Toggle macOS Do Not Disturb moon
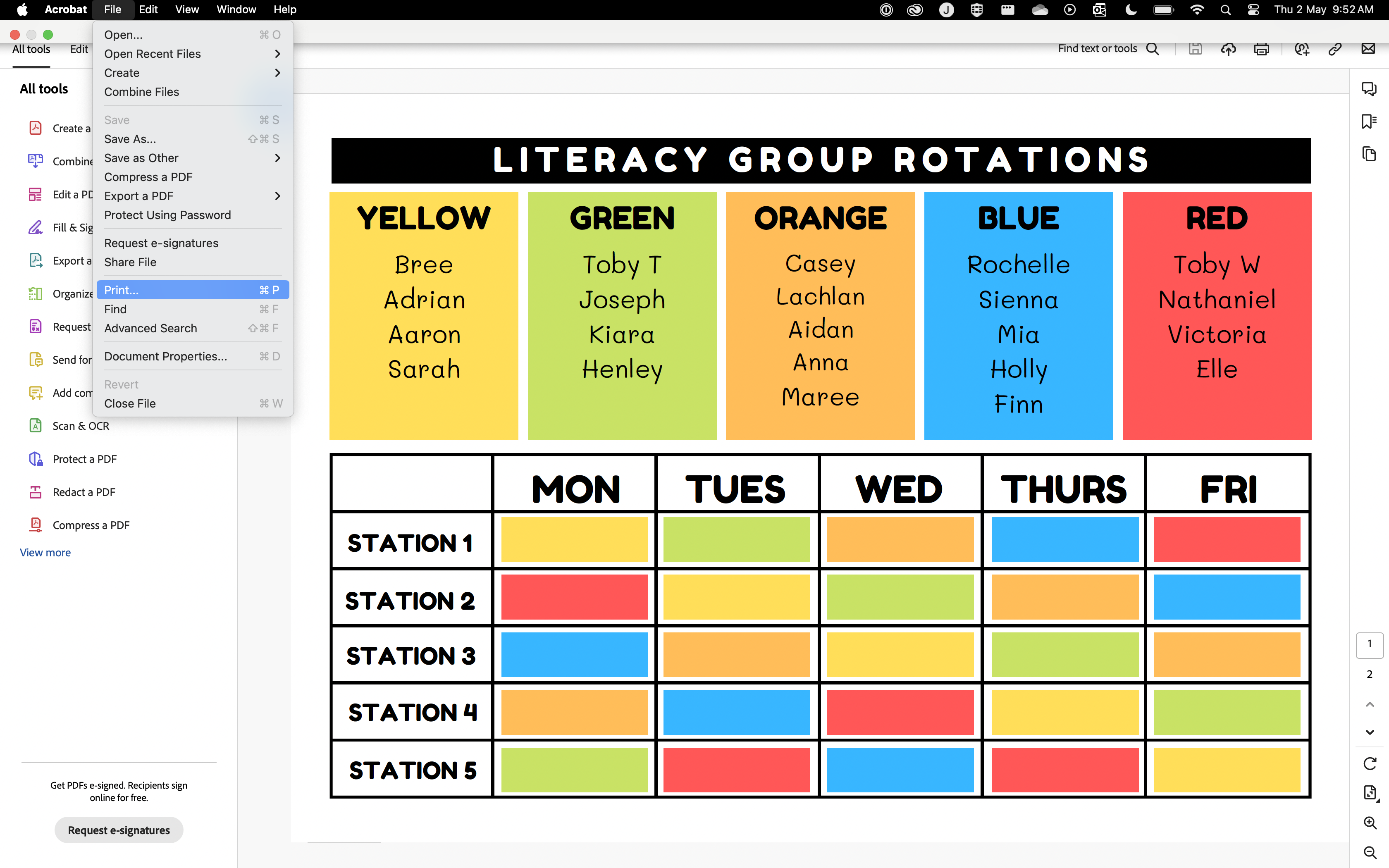Screen dimensions: 1389x868 [x=1131, y=10]
